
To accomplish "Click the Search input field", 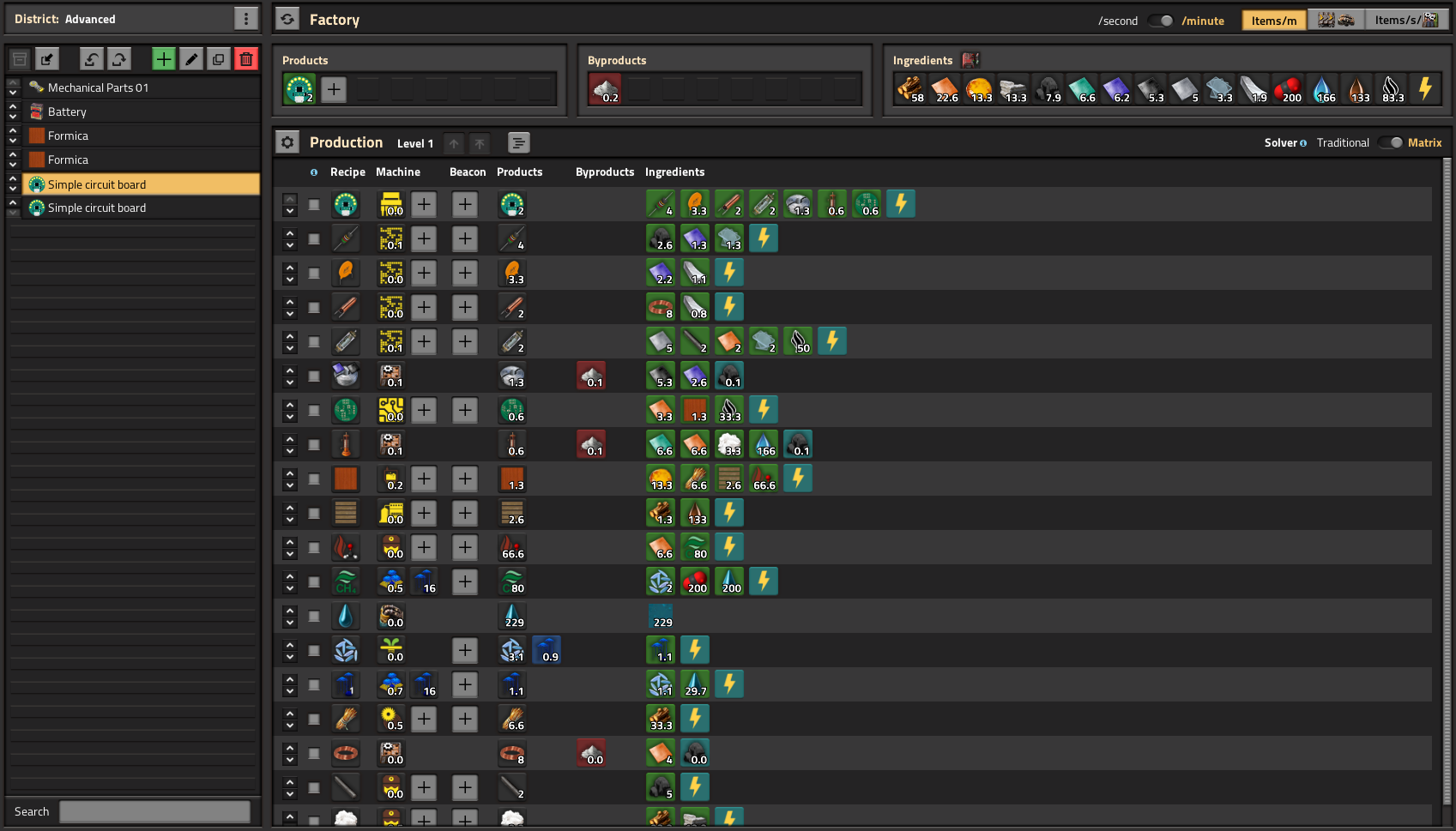I will (x=155, y=811).
